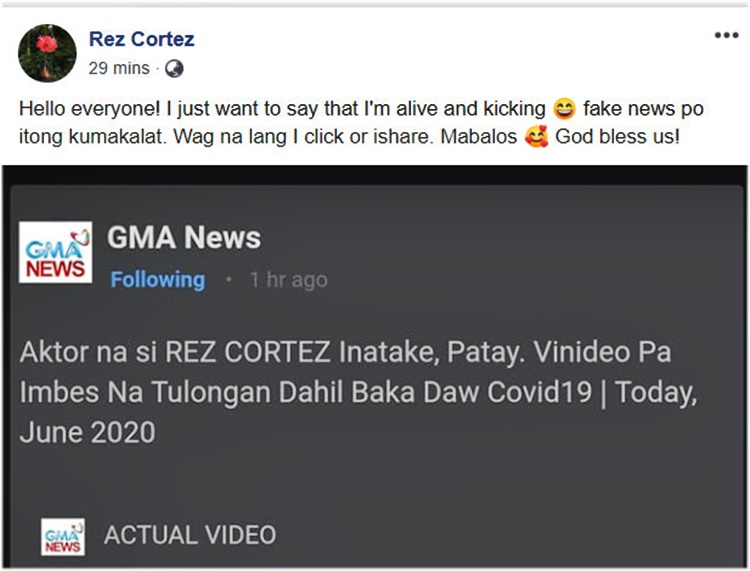Click the Rez Cortez name link
Image resolution: width=750 pixels, height=571 pixels.
click(142, 39)
